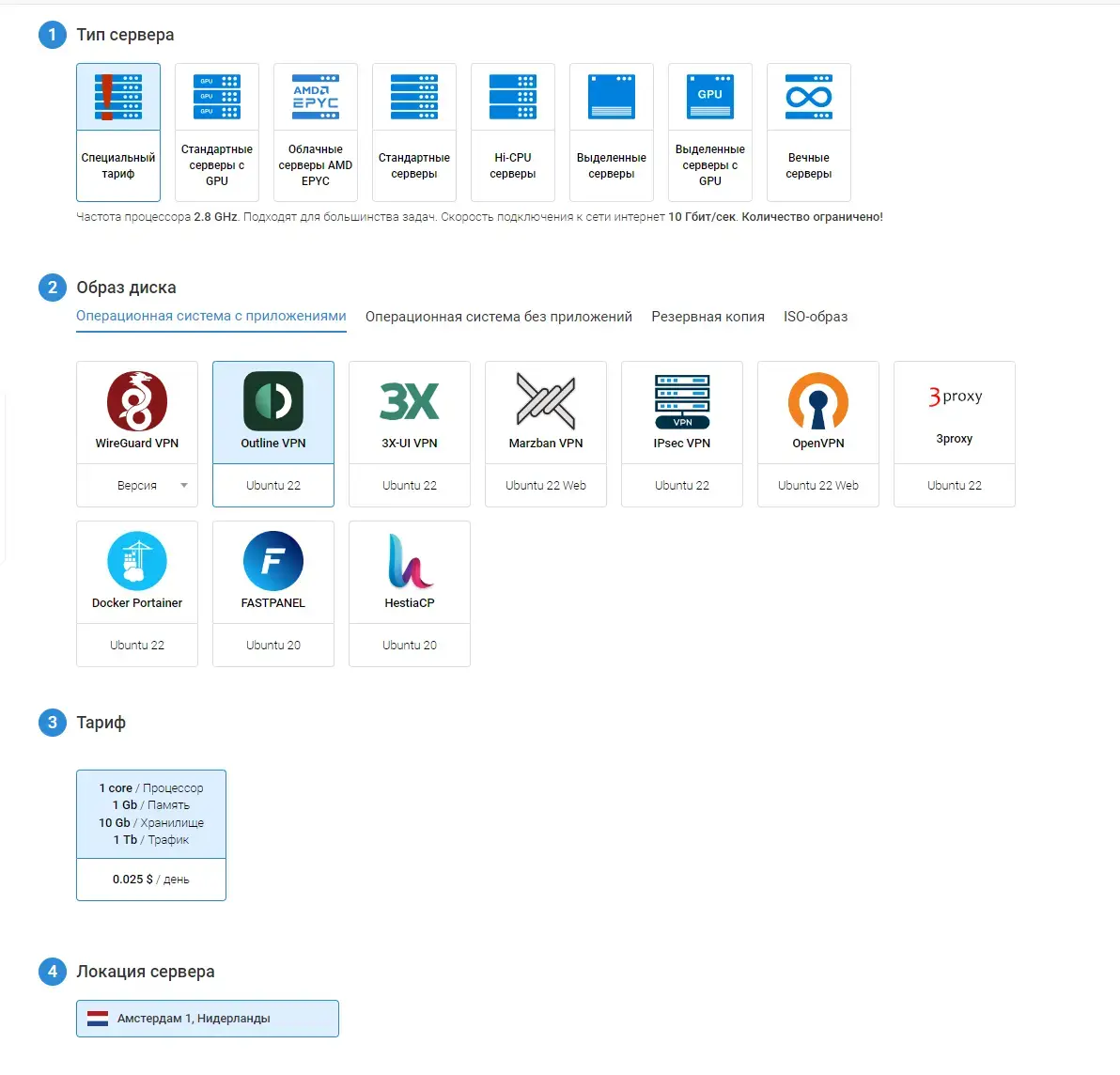Click the WireGuard VPN name label

(x=137, y=444)
